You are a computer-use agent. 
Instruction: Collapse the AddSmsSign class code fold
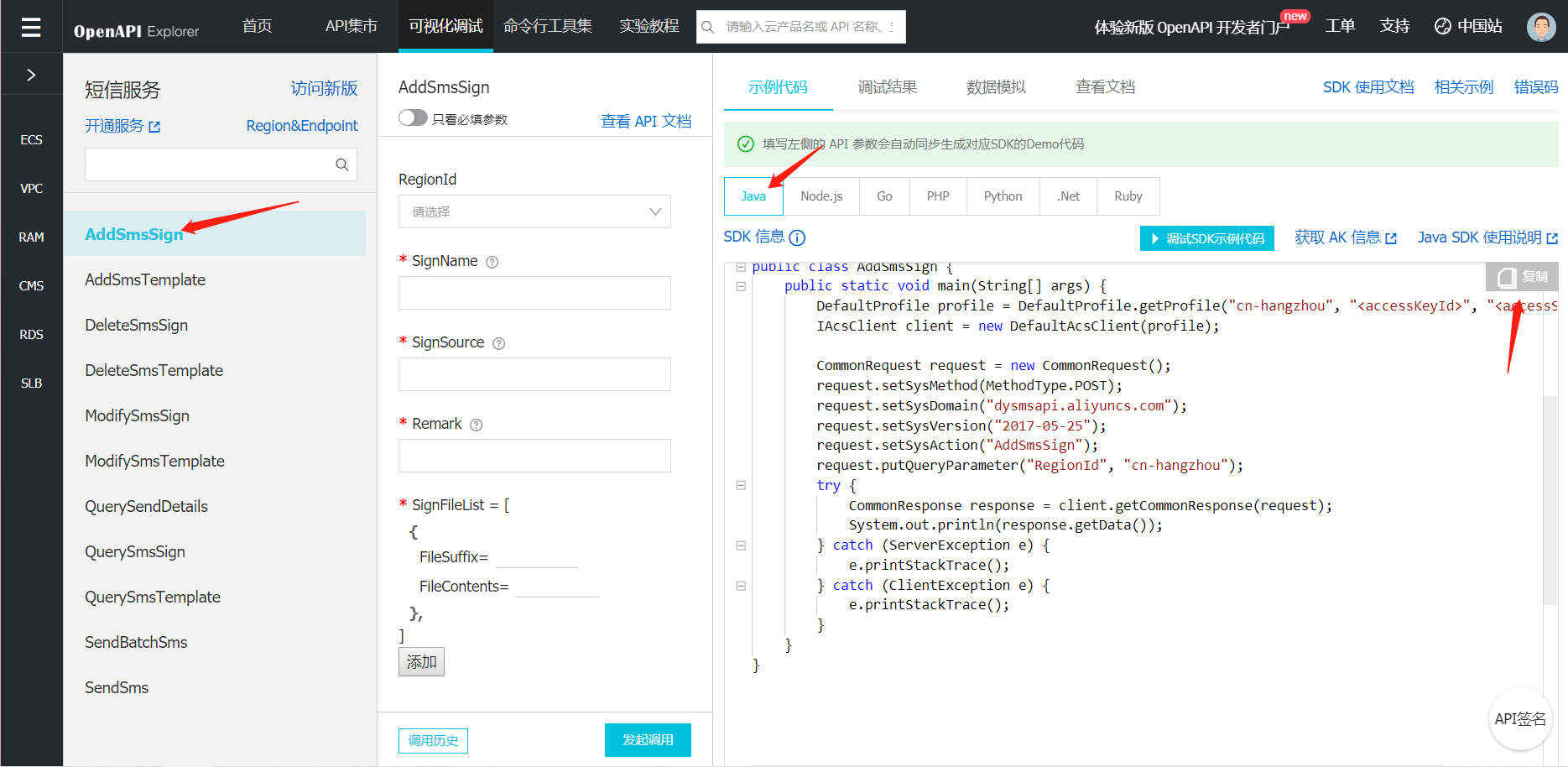(741, 267)
